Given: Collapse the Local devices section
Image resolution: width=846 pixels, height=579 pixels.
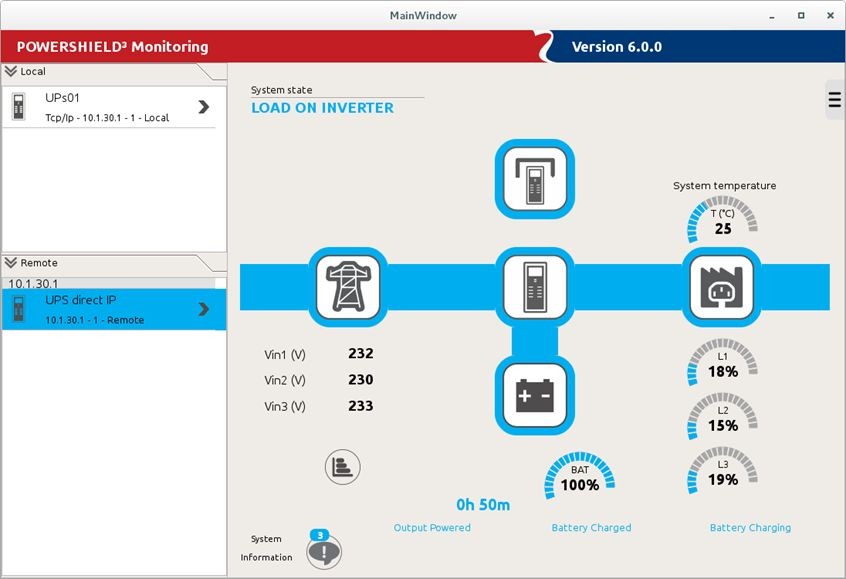Looking at the screenshot, I should (x=11, y=72).
